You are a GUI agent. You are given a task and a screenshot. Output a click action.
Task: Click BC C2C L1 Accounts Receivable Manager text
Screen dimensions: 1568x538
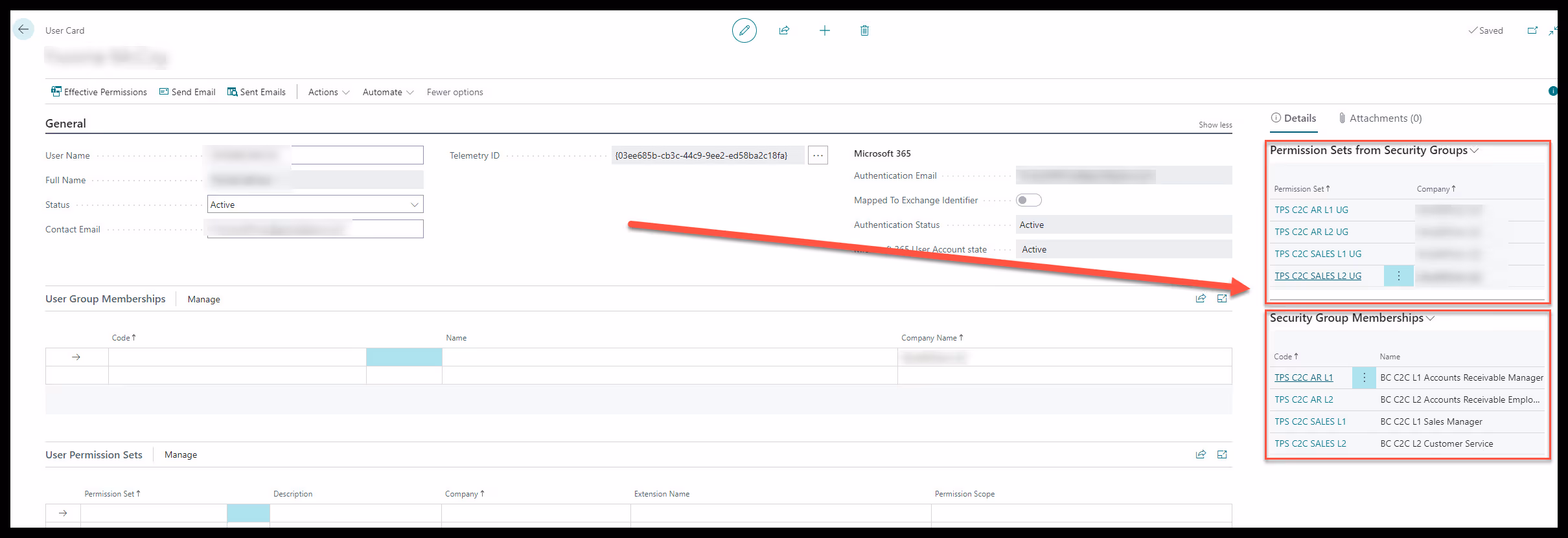coord(1462,377)
